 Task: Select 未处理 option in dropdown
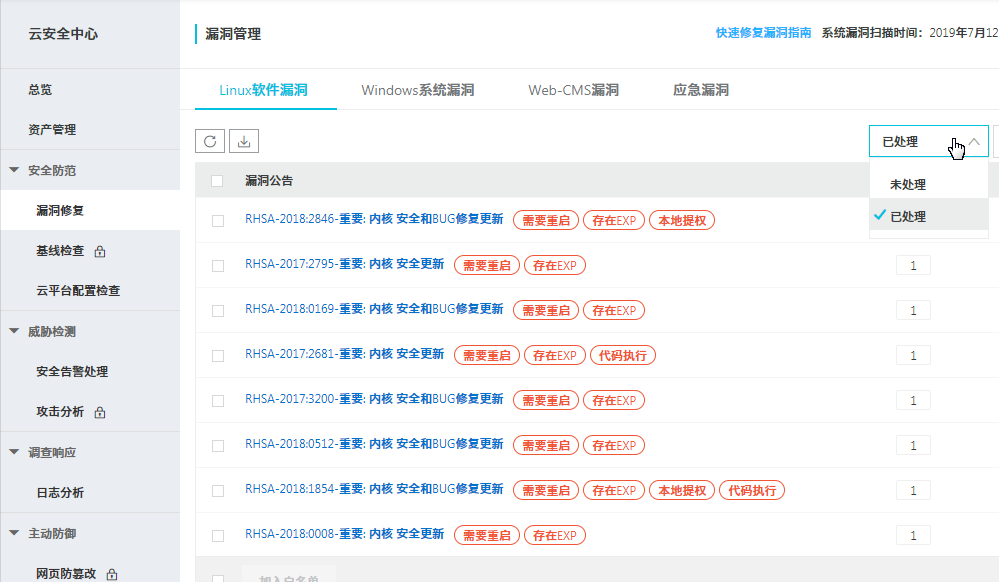click(929, 185)
